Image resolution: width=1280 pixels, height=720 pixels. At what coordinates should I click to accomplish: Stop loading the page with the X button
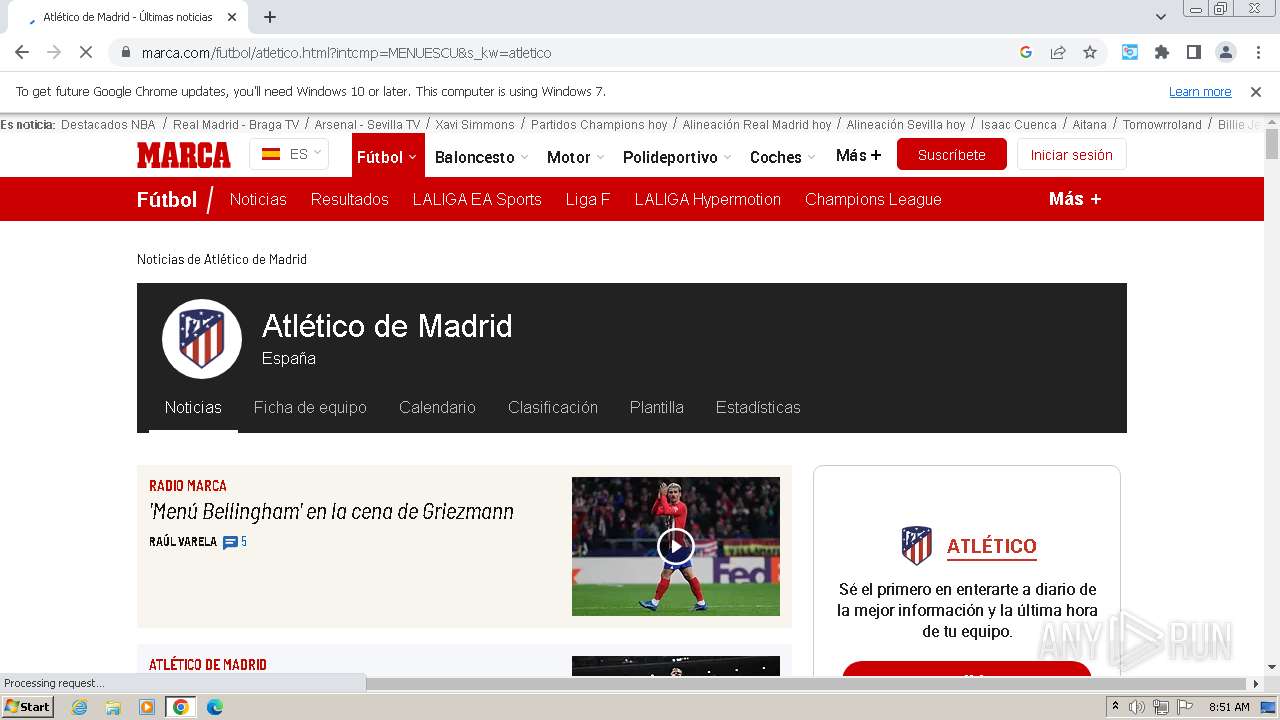tap(86, 52)
